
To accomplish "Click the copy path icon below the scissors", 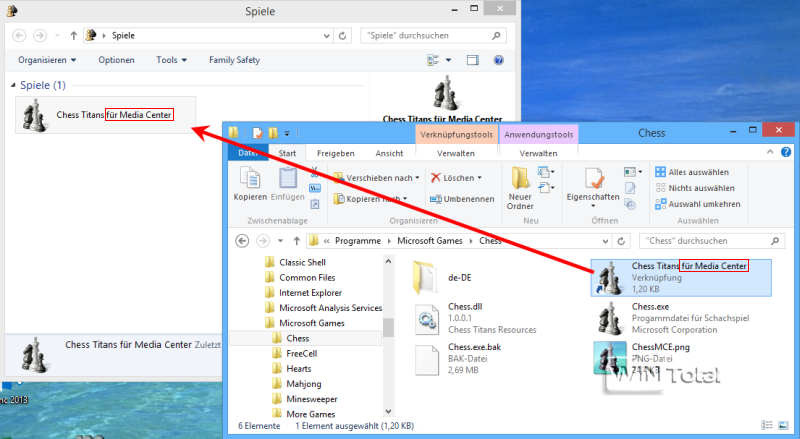I will (x=315, y=188).
